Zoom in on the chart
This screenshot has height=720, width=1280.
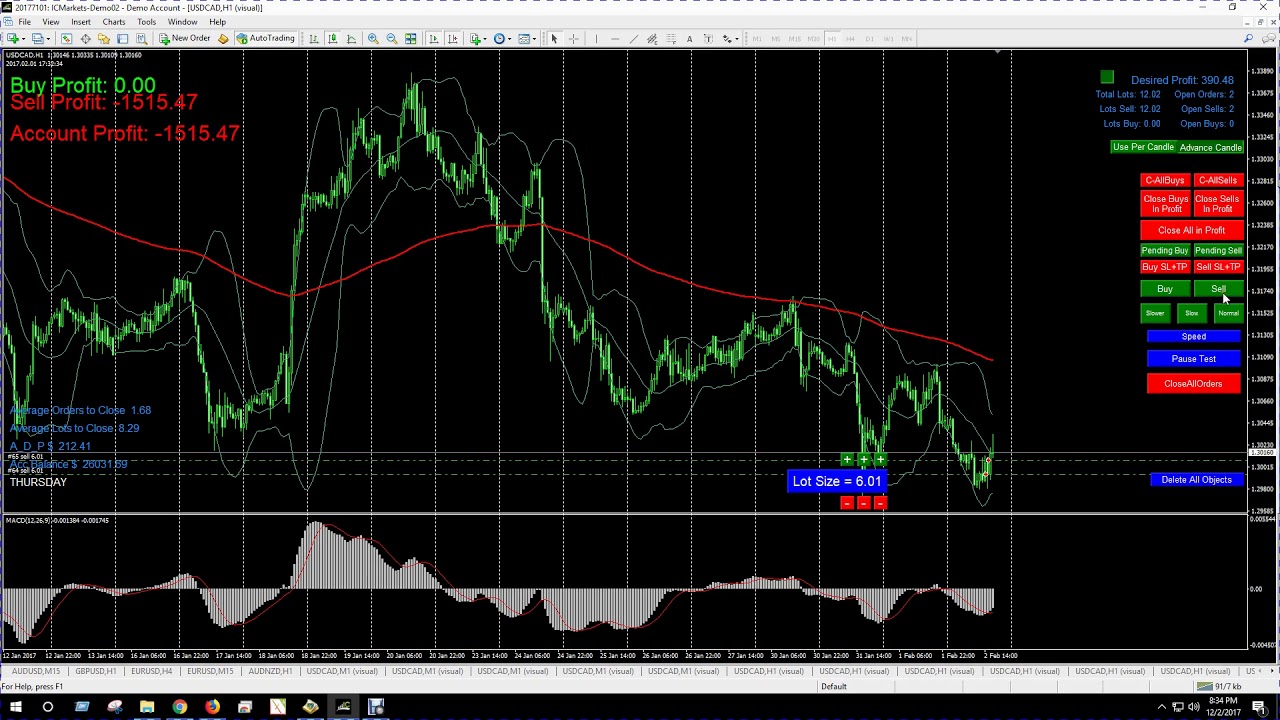(373, 38)
